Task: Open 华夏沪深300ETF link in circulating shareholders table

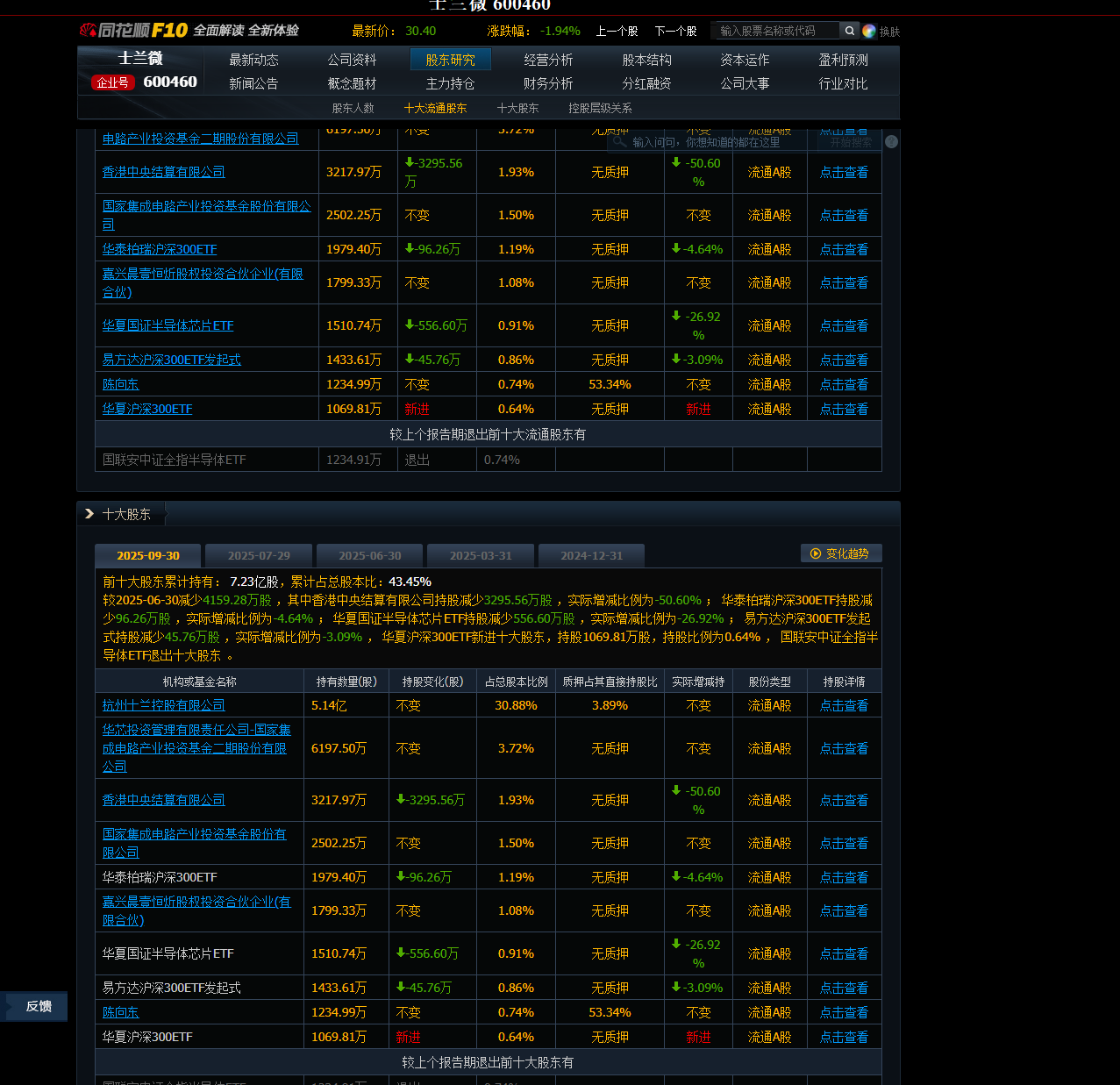Action: point(147,409)
